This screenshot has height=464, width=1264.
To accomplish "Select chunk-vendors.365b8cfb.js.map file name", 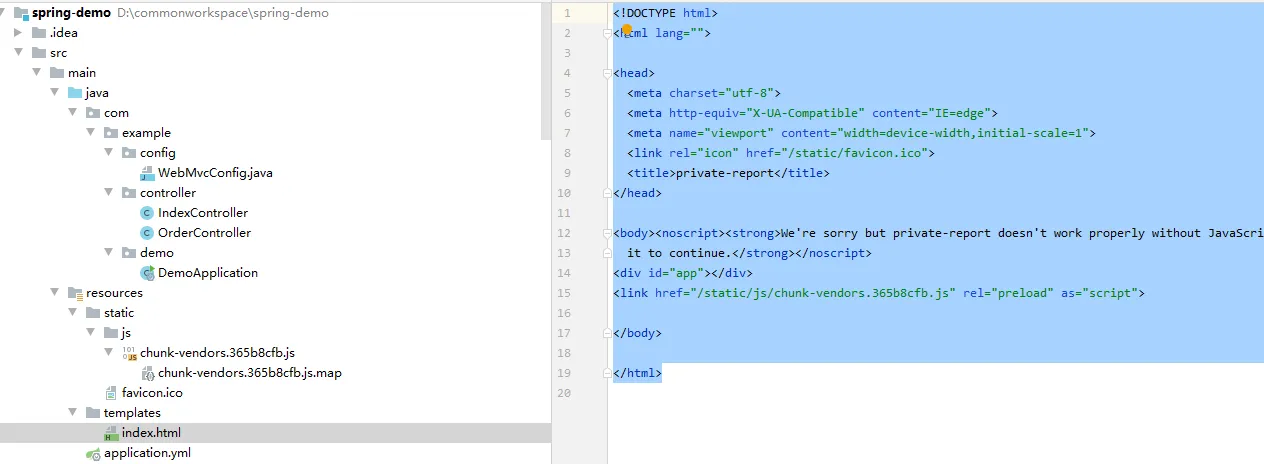I will (x=250, y=373).
